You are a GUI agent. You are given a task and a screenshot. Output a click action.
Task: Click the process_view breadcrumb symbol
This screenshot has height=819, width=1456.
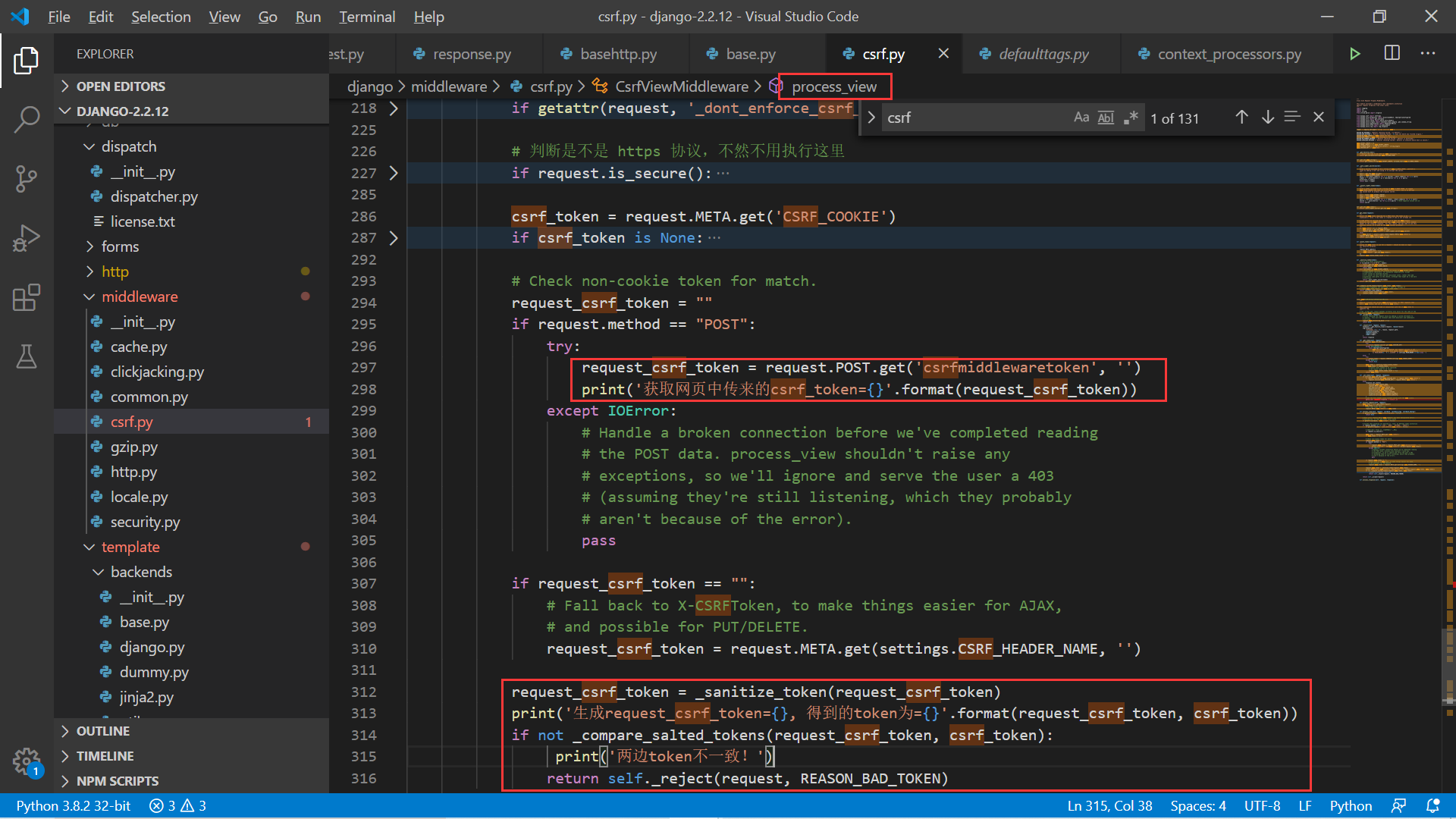pos(834,86)
